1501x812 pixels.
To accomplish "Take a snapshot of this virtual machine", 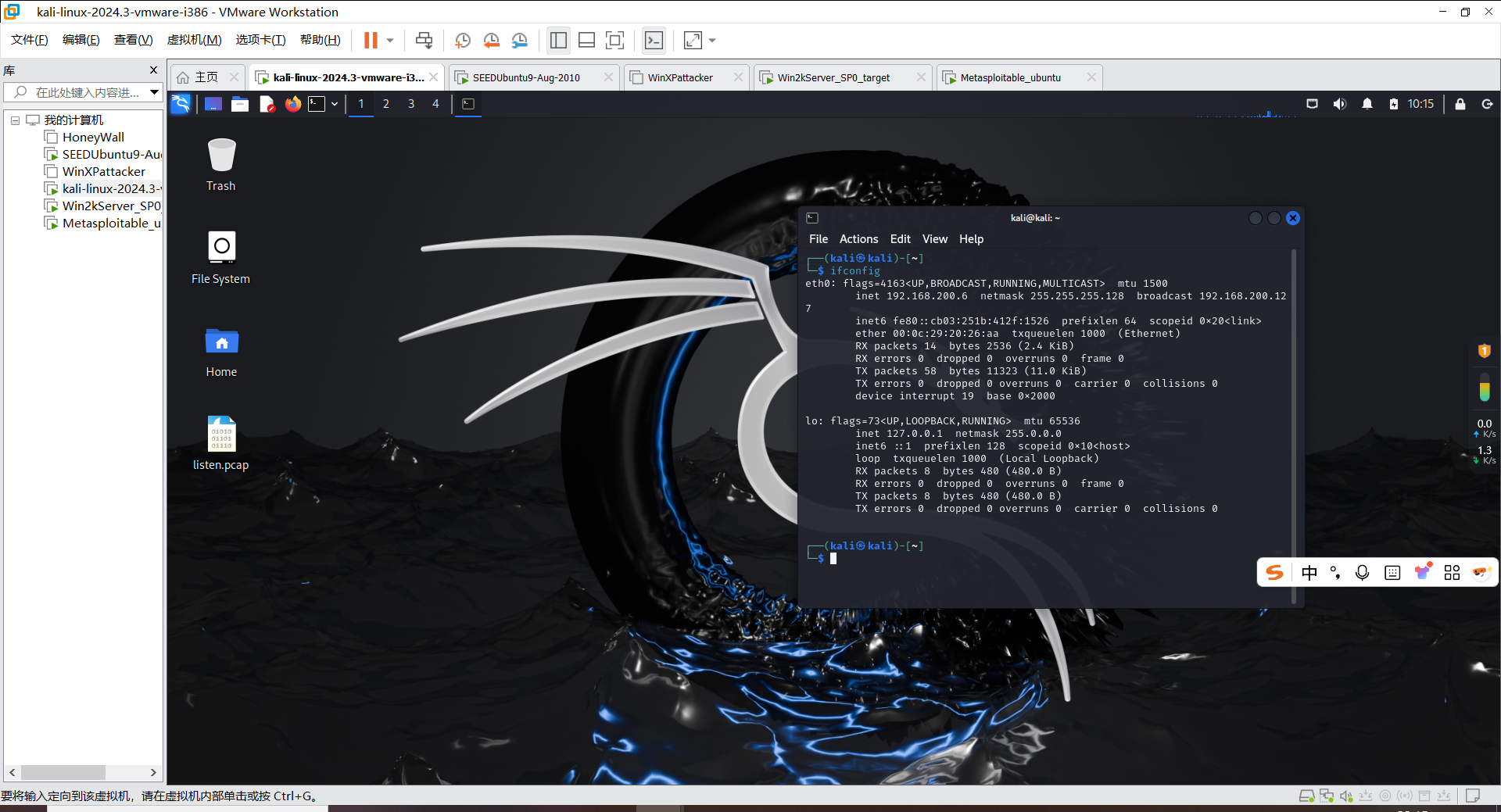I will coord(462,41).
